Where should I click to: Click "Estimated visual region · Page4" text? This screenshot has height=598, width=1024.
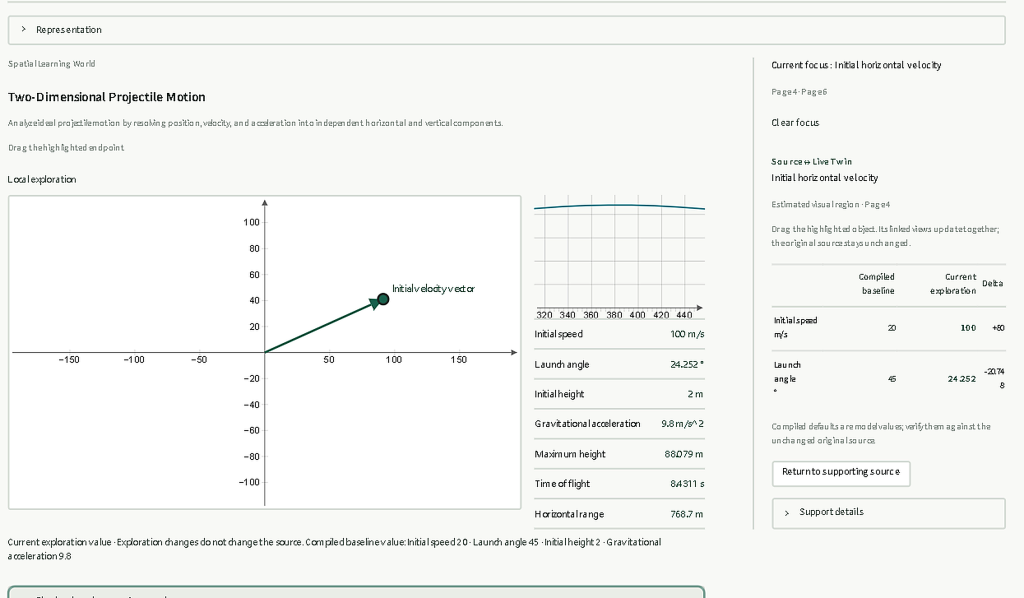coord(831,204)
